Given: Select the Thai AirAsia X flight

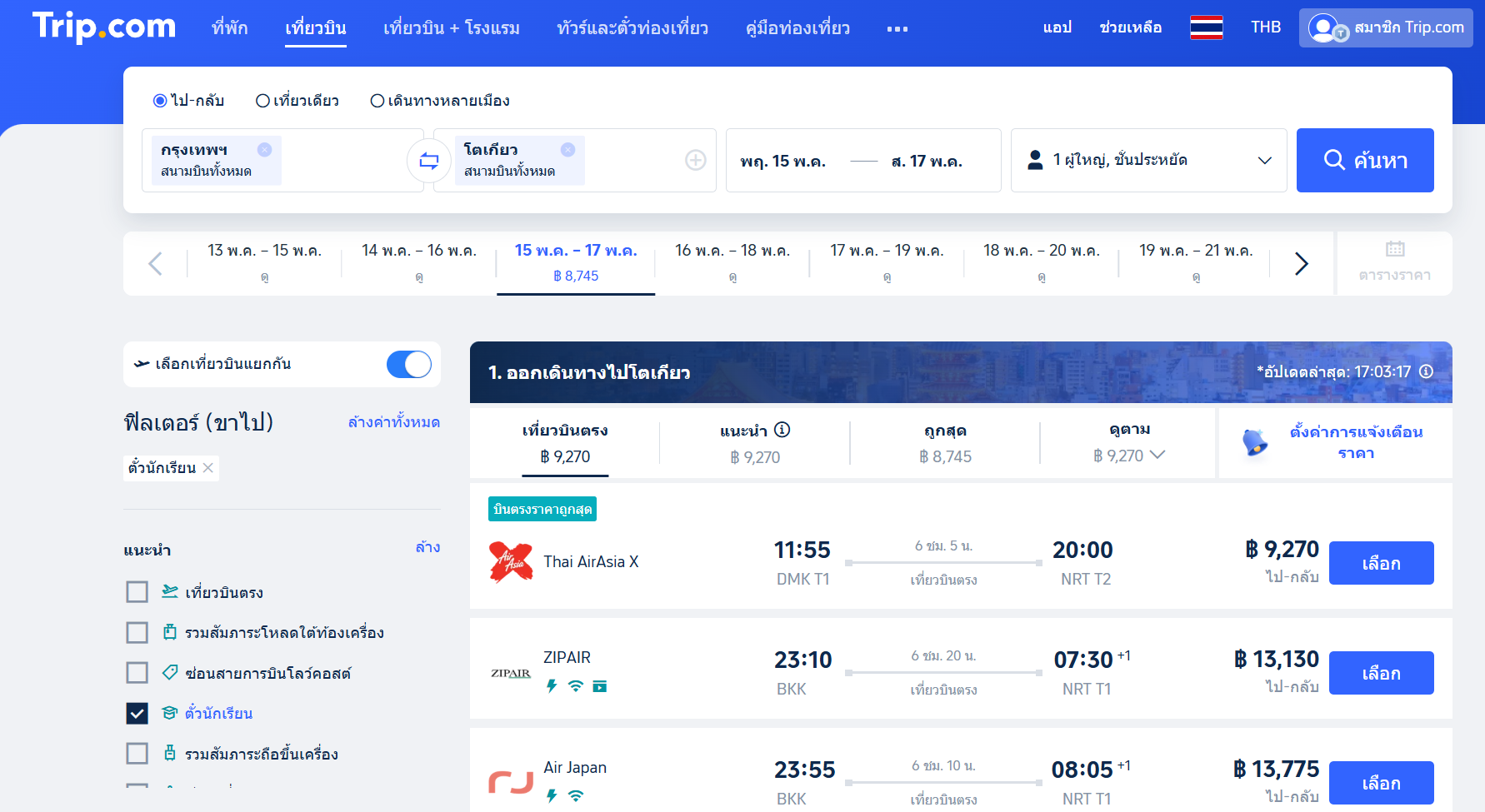Looking at the screenshot, I should [x=1381, y=563].
